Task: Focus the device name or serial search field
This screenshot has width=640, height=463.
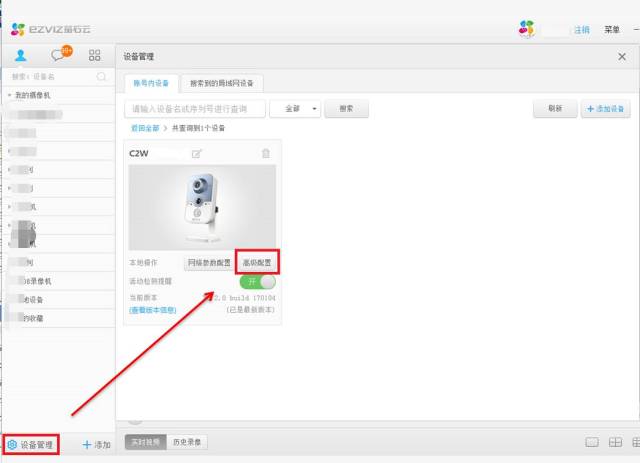Action: 195,108
